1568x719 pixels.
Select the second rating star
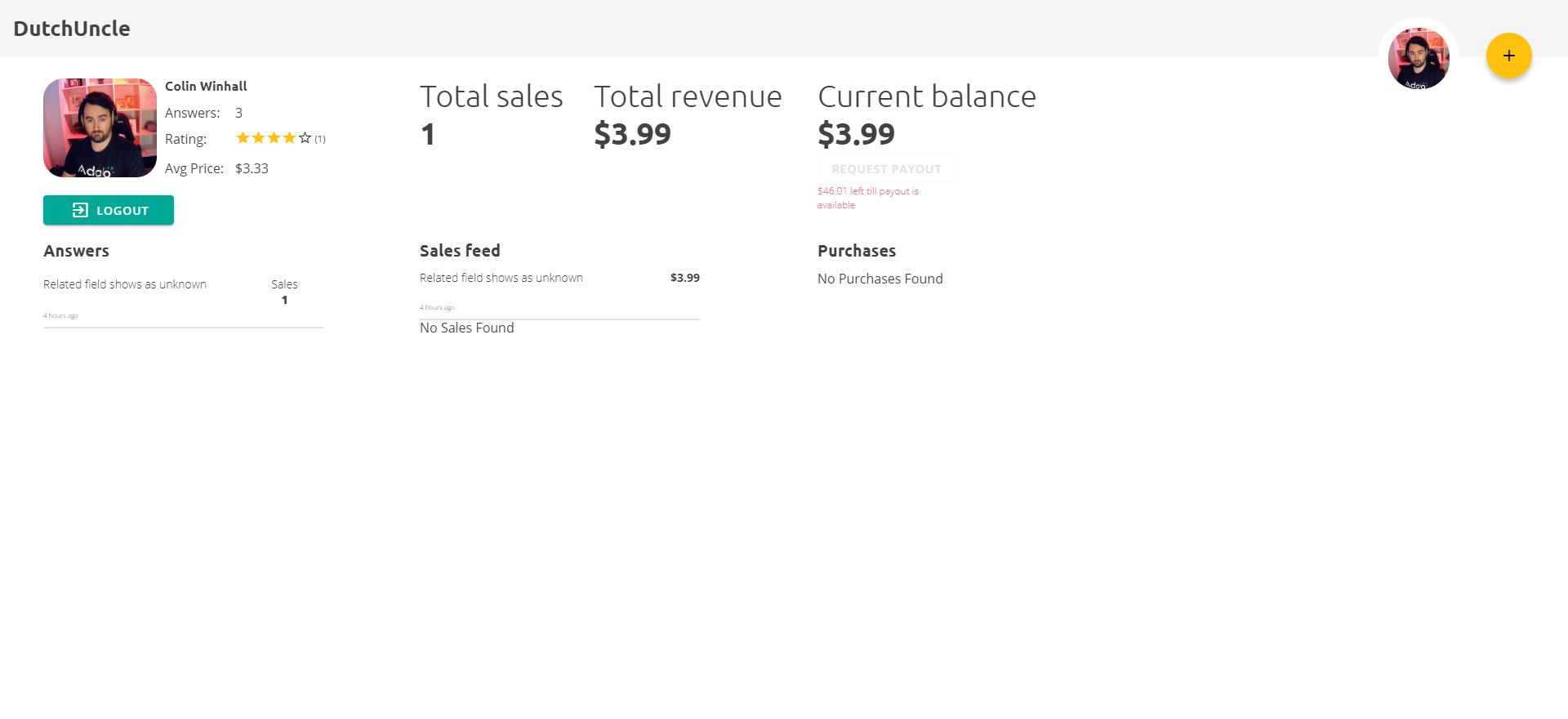tap(258, 138)
